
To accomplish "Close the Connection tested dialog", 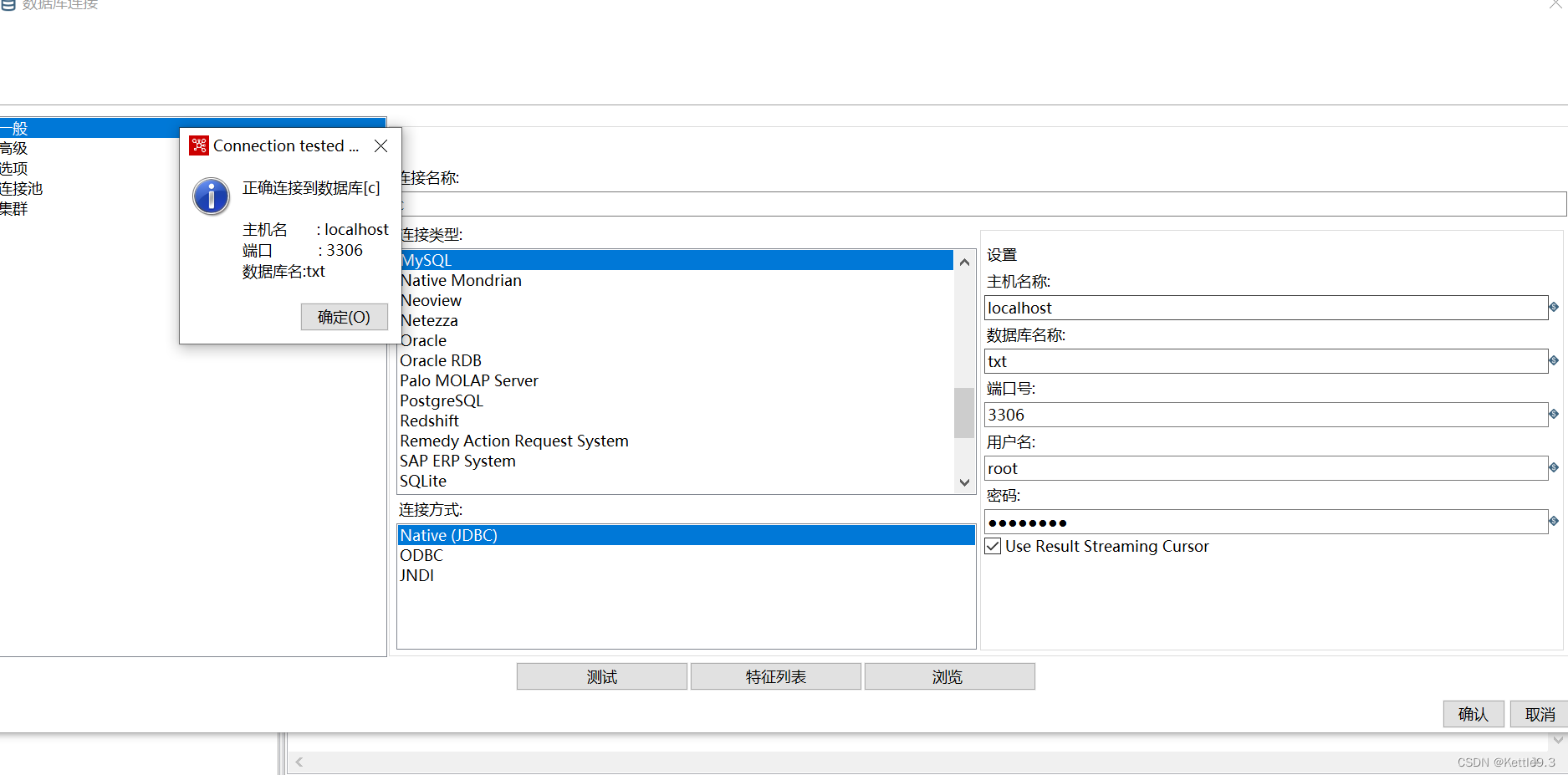I will pos(381,145).
